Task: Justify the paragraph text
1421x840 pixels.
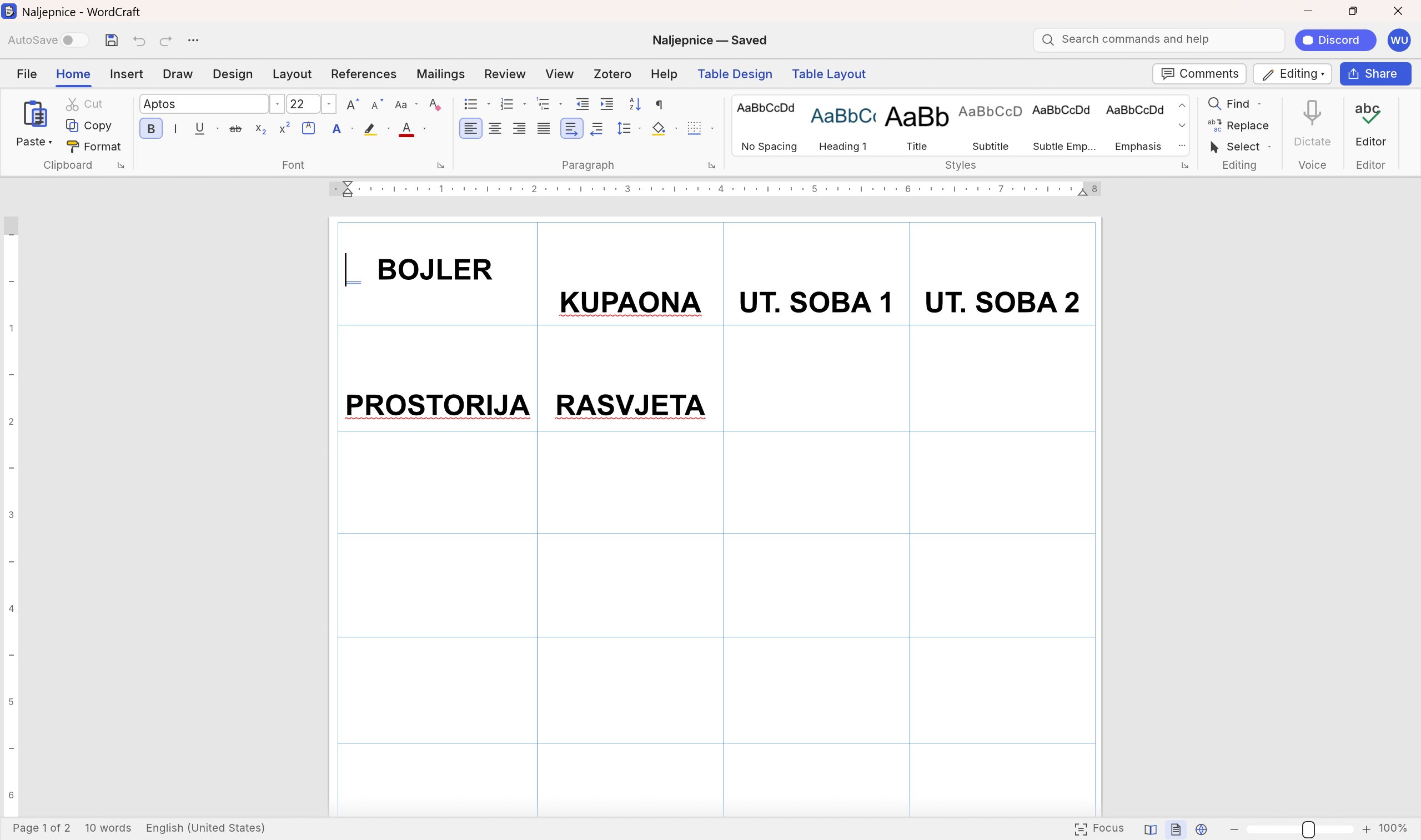Action: [x=544, y=129]
